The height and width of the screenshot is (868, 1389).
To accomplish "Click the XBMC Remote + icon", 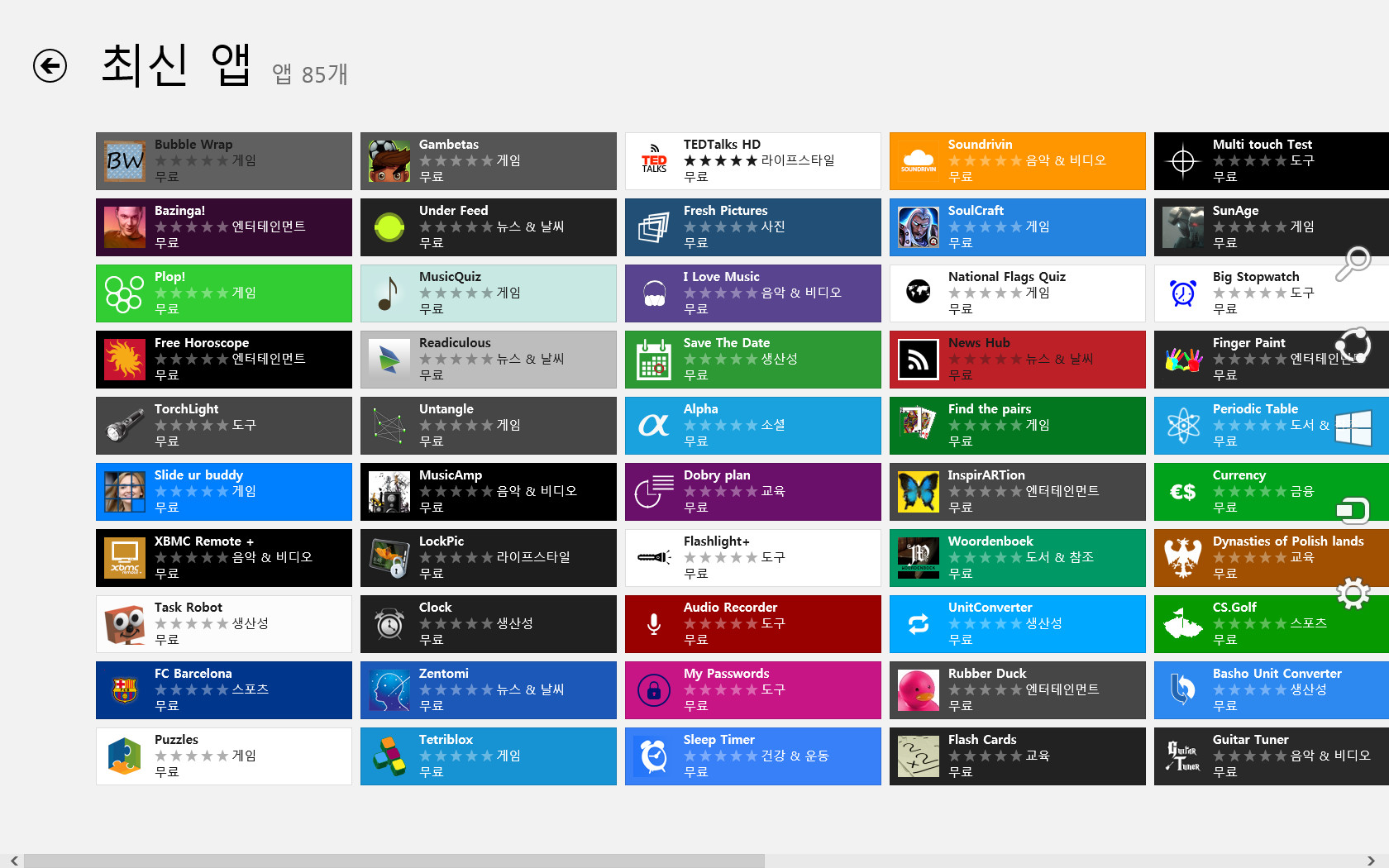I will coord(125,558).
